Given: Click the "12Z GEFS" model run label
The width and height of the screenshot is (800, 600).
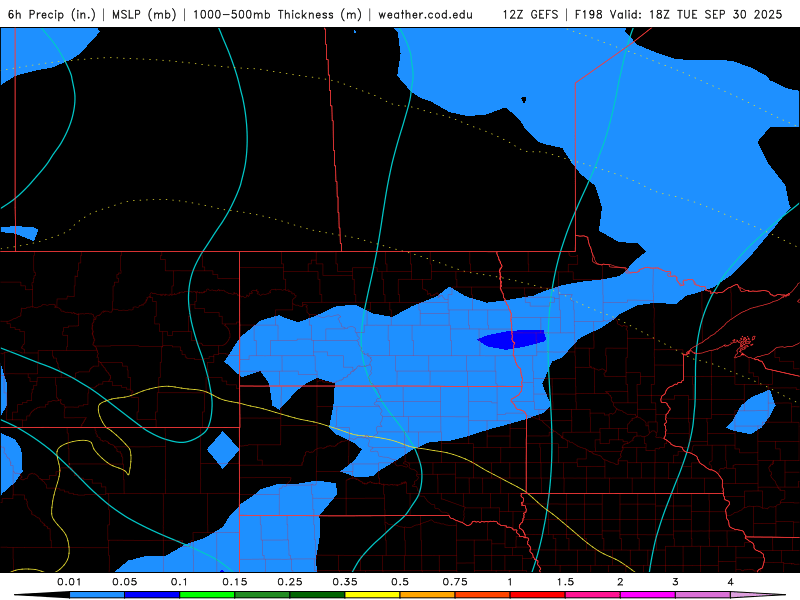Looking at the screenshot, I should click(x=530, y=14).
